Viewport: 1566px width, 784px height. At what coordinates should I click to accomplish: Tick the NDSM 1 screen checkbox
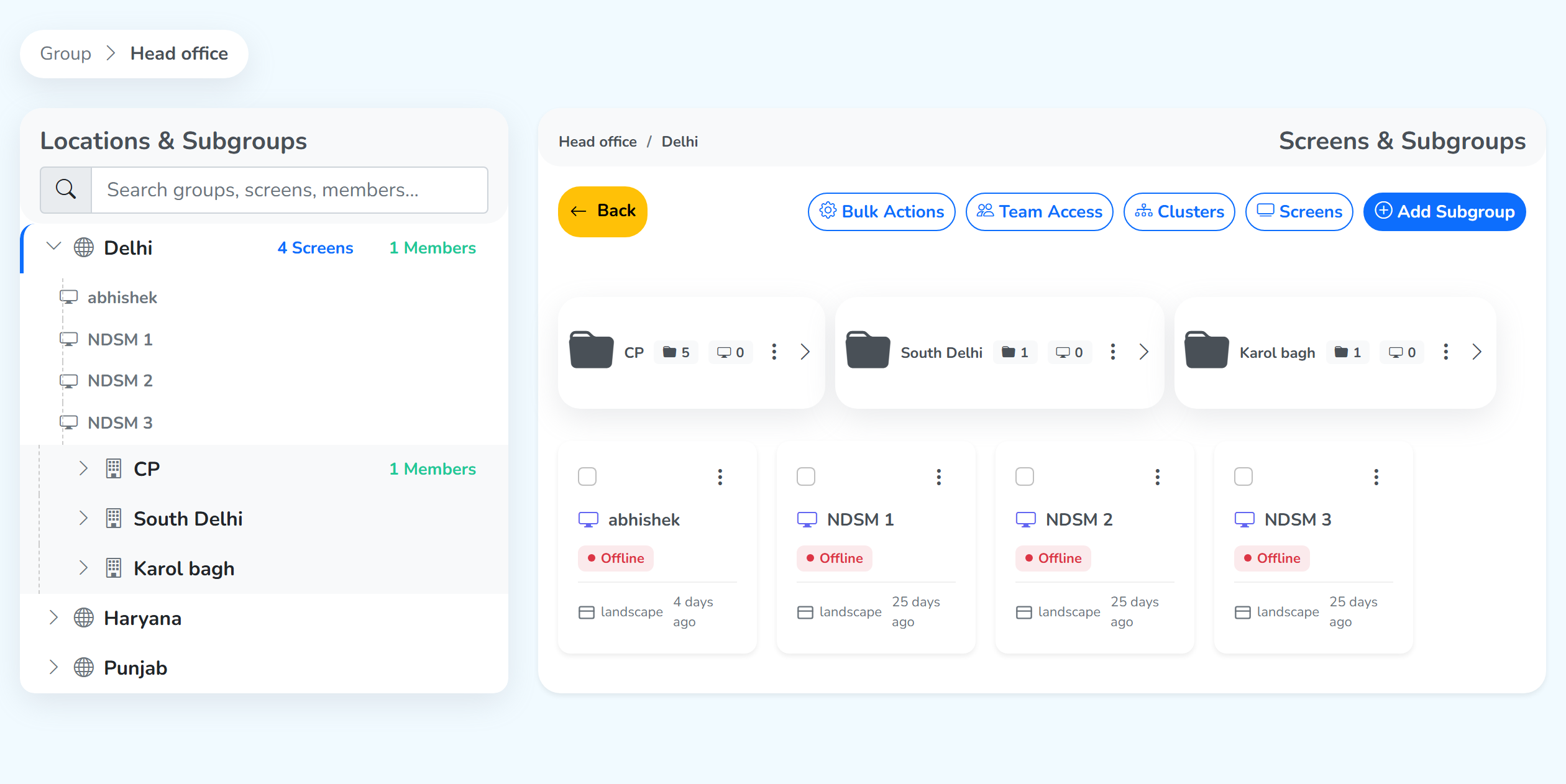coord(806,476)
